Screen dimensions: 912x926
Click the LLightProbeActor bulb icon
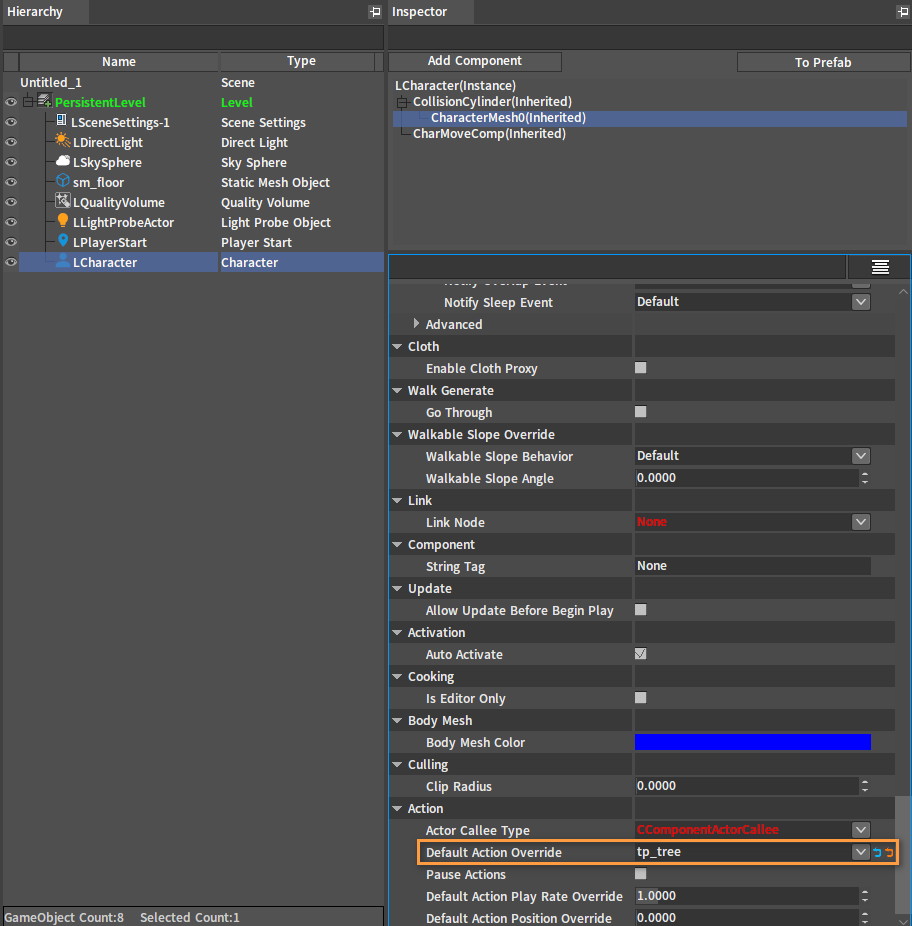(63, 221)
